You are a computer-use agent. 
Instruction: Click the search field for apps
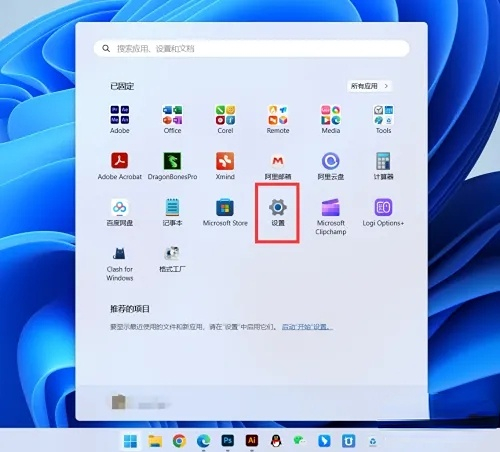point(252,49)
